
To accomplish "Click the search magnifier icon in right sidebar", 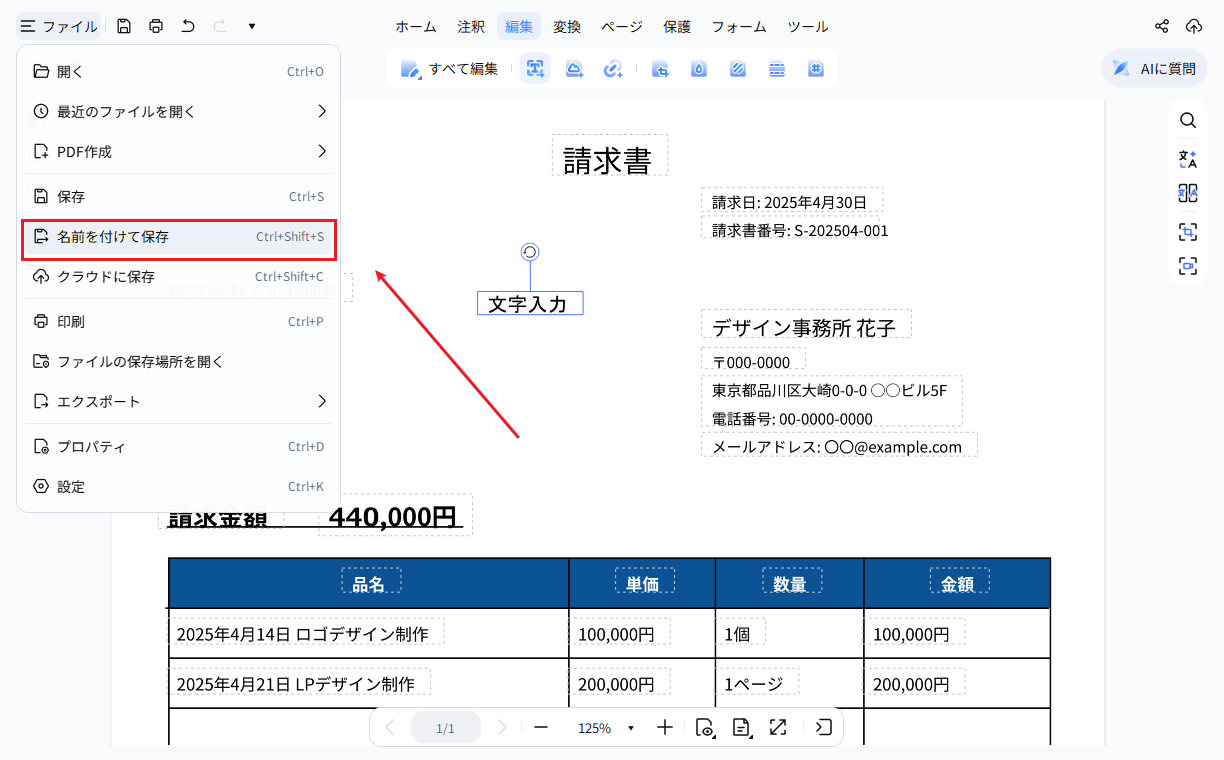I will (x=1188, y=120).
